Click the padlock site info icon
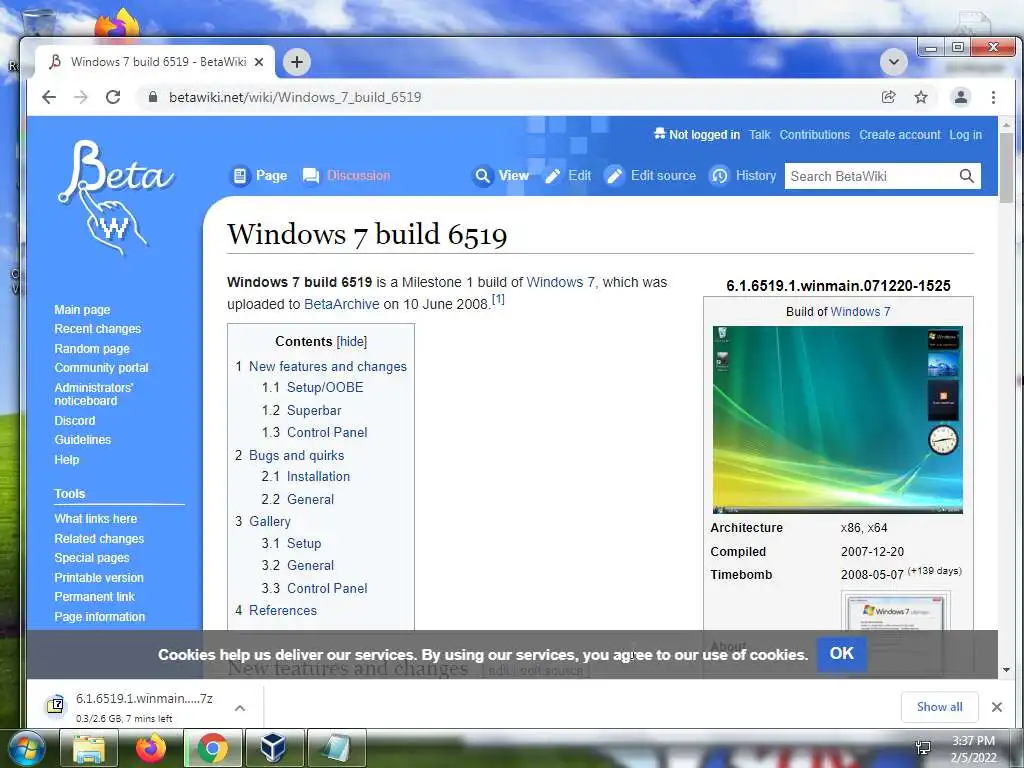Viewport: 1024px width, 768px height. pyautogui.click(x=153, y=97)
